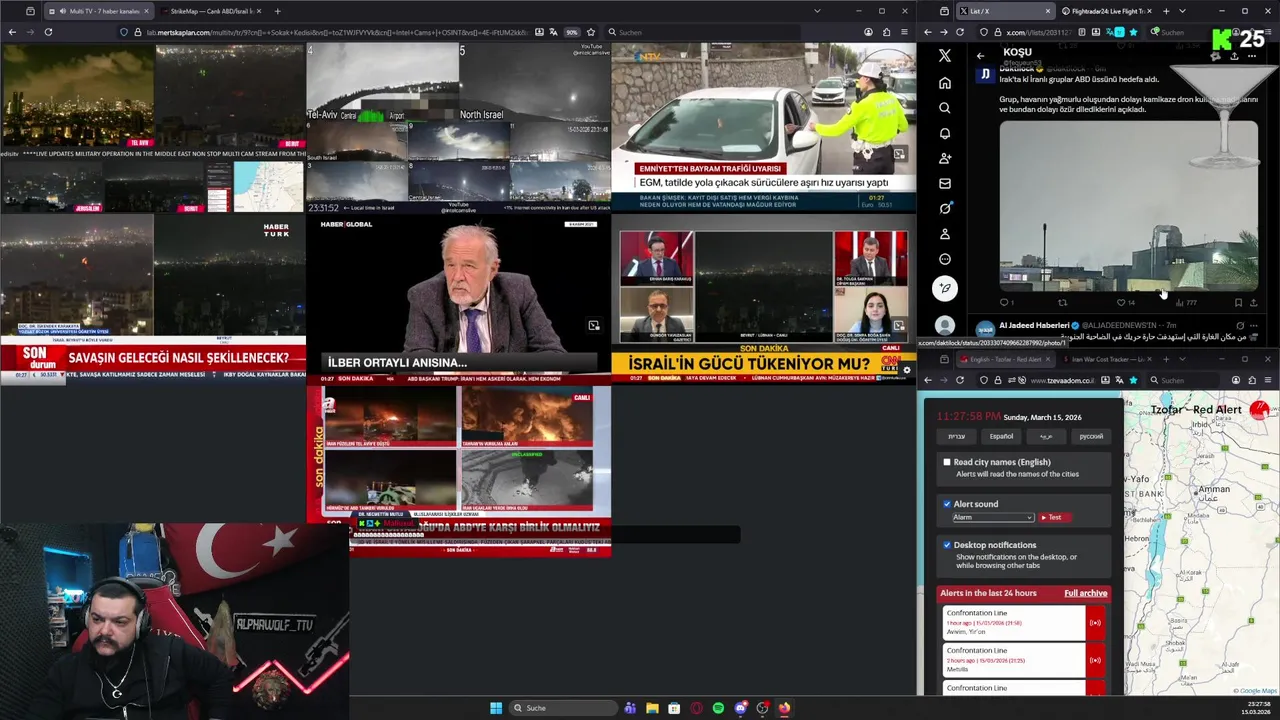Viewport: 1280px width, 720px height.
Task: Reload the tzevaadom browser window
Action: tap(960, 380)
